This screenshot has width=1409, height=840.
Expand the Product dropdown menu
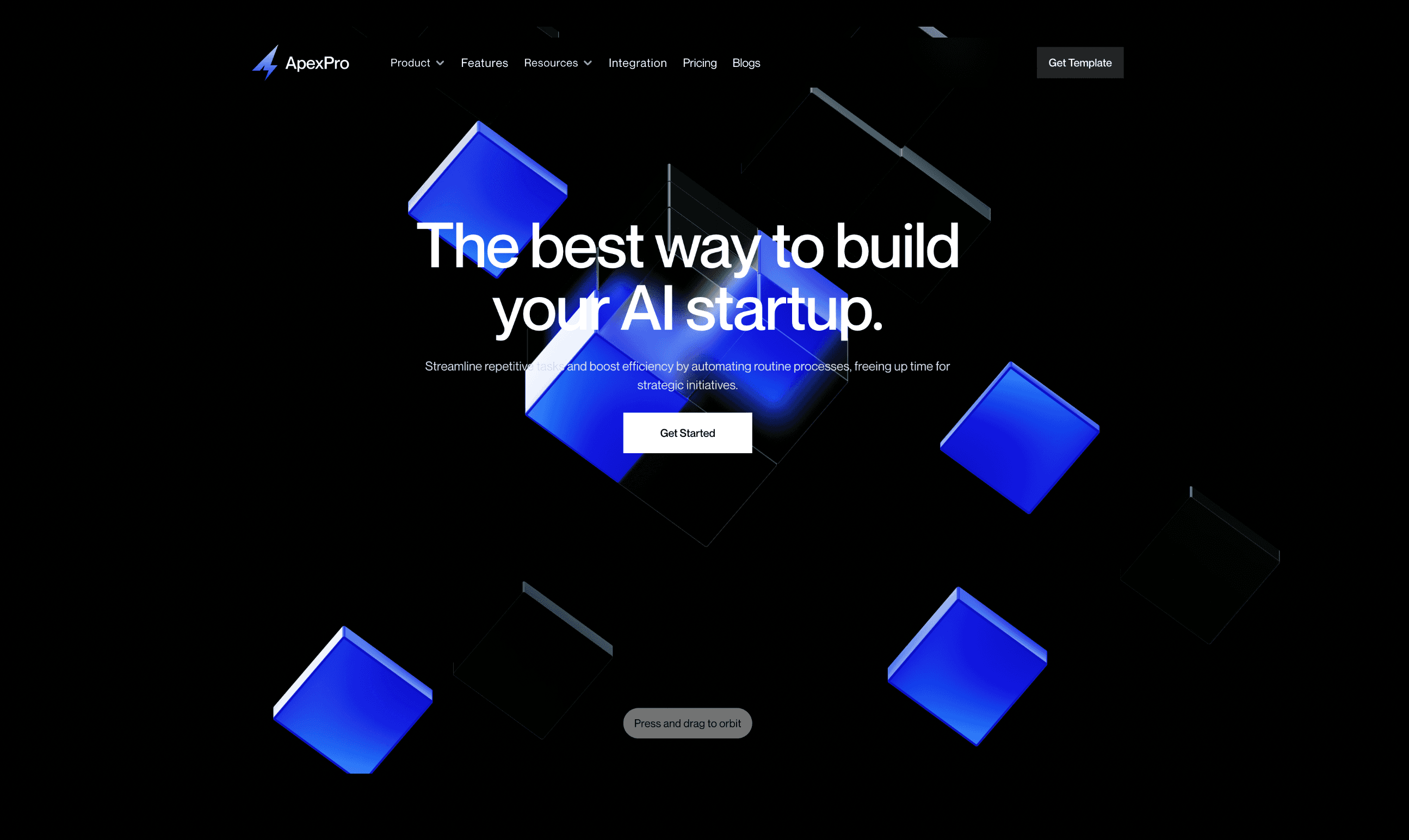(x=416, y=62)
